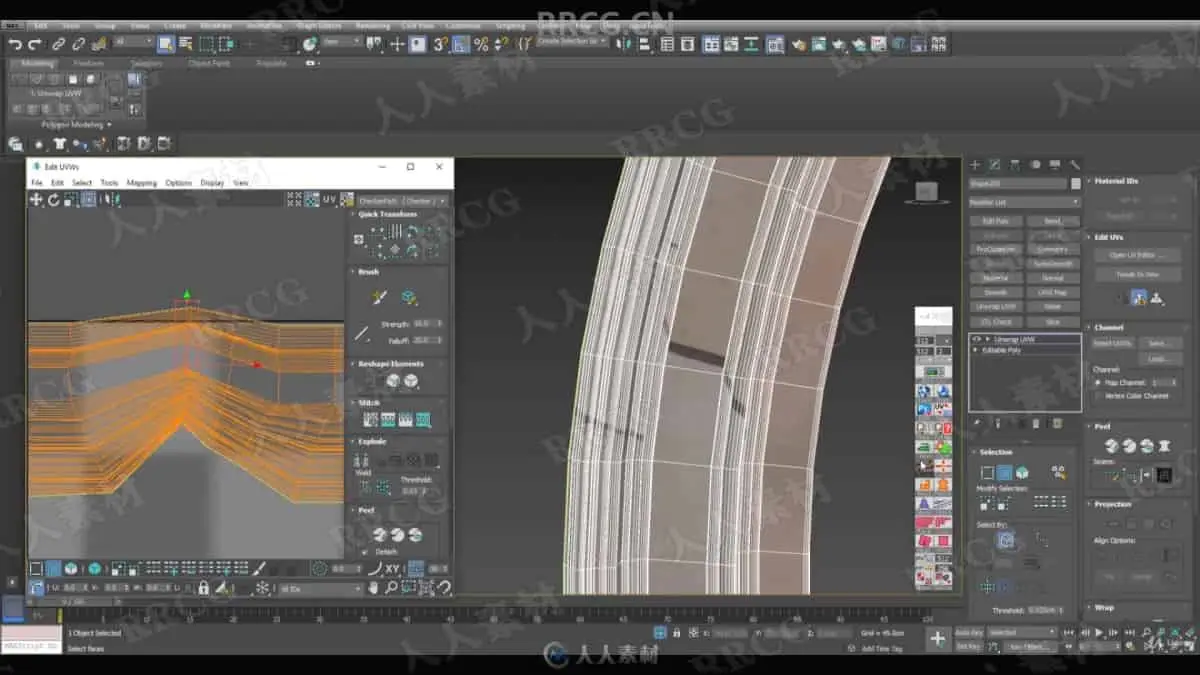
Task: Select Rotate tool in Edit UVWs toolbar
Action: [53, 199]
